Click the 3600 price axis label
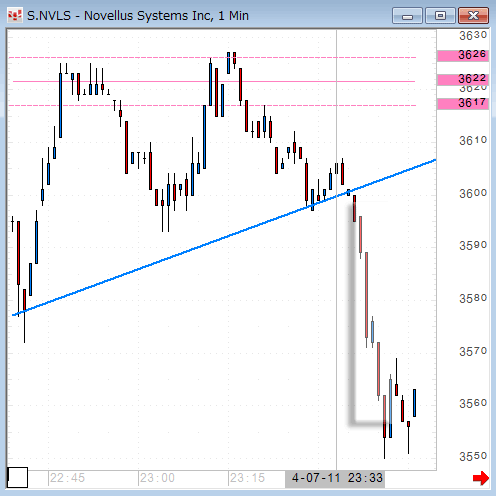Screen dimensions: 496x496 click(473, 193)
